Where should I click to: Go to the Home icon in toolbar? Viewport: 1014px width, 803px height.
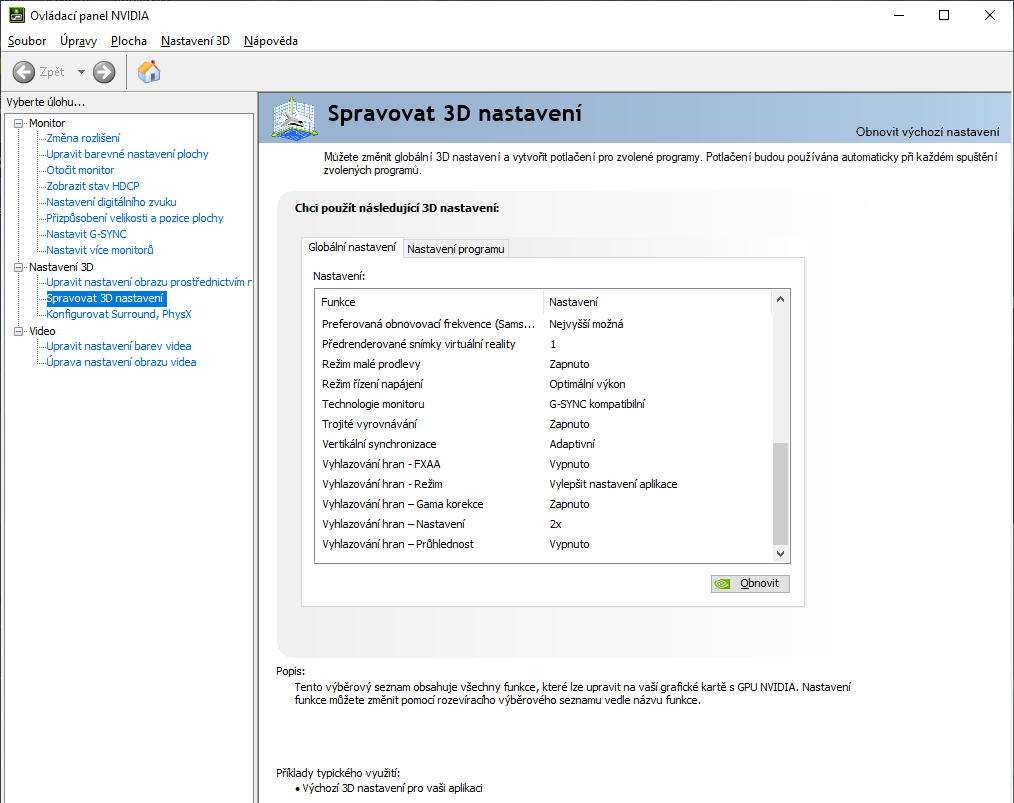(149, 72)
